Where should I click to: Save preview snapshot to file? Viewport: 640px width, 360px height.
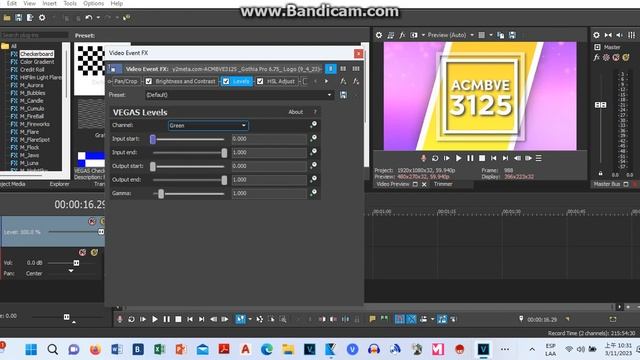[512, 35]
